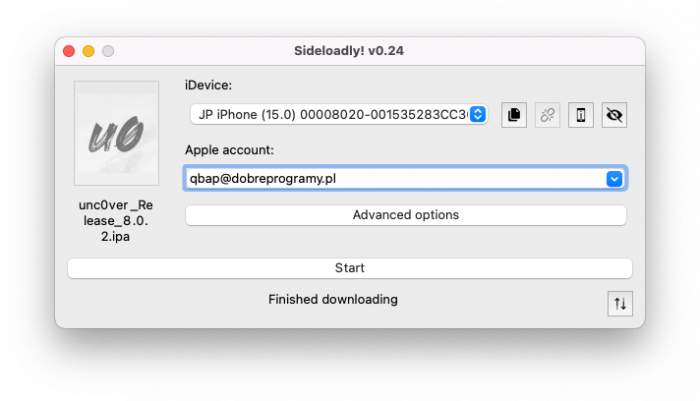Screen dimensions: 700x401
Task: Click the unc0ver_Release_8.0.2.ipa filename label
Action: (116, 221)
